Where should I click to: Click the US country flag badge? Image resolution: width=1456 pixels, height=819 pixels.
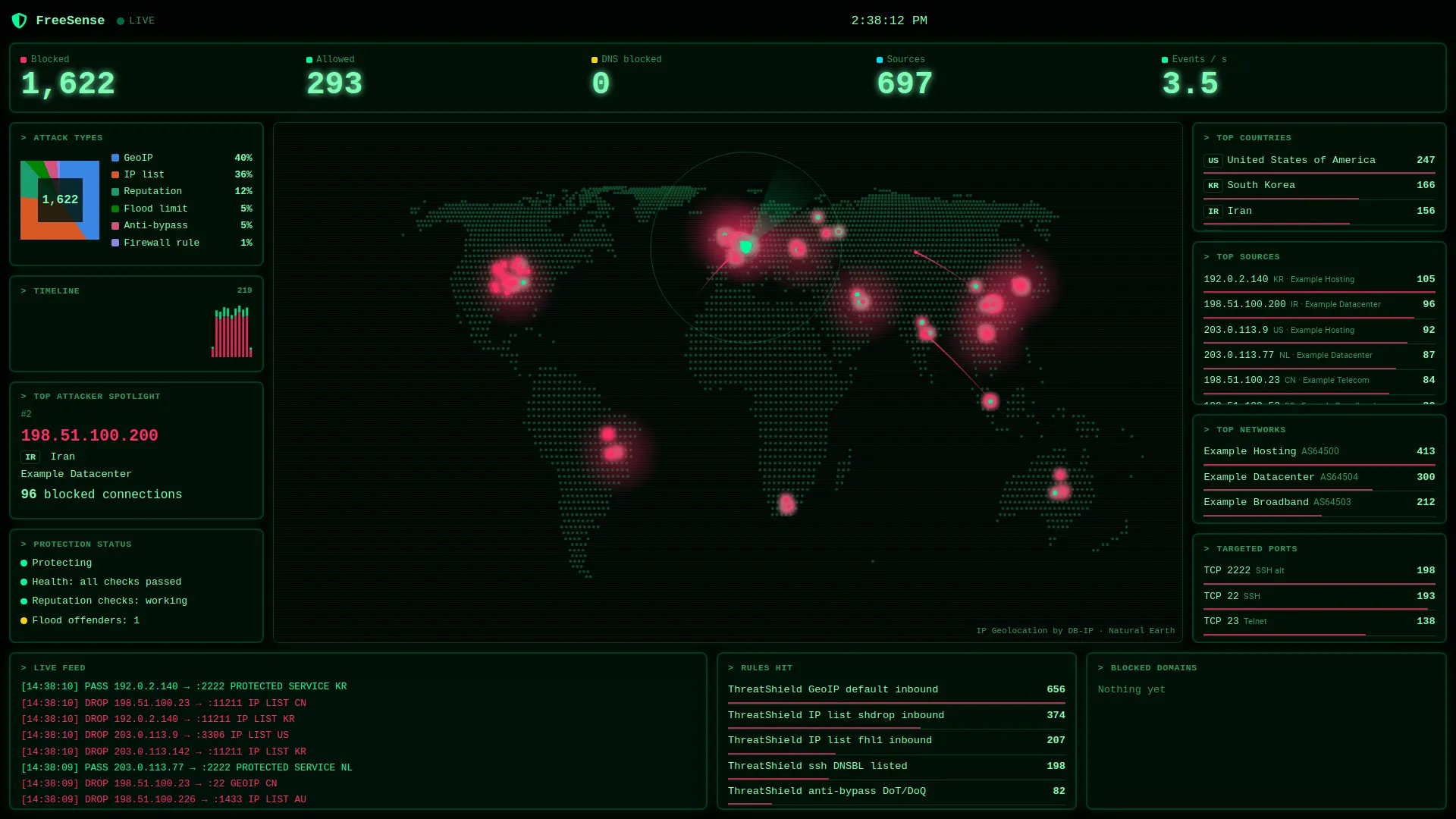1213,161
